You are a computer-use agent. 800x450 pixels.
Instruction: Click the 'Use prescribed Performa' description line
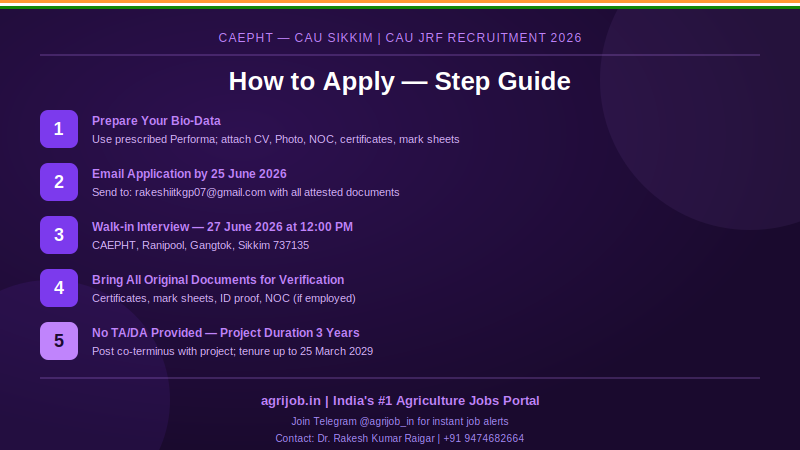point(276,139)
